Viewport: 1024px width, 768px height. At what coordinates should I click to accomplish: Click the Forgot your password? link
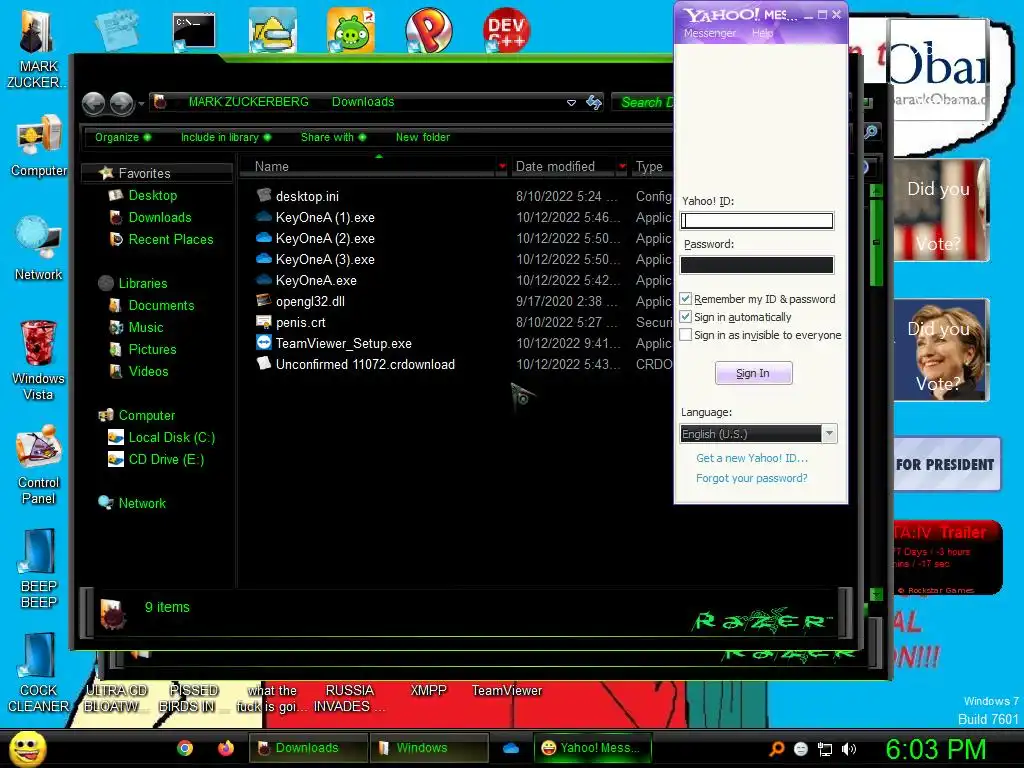coord(752,478)
